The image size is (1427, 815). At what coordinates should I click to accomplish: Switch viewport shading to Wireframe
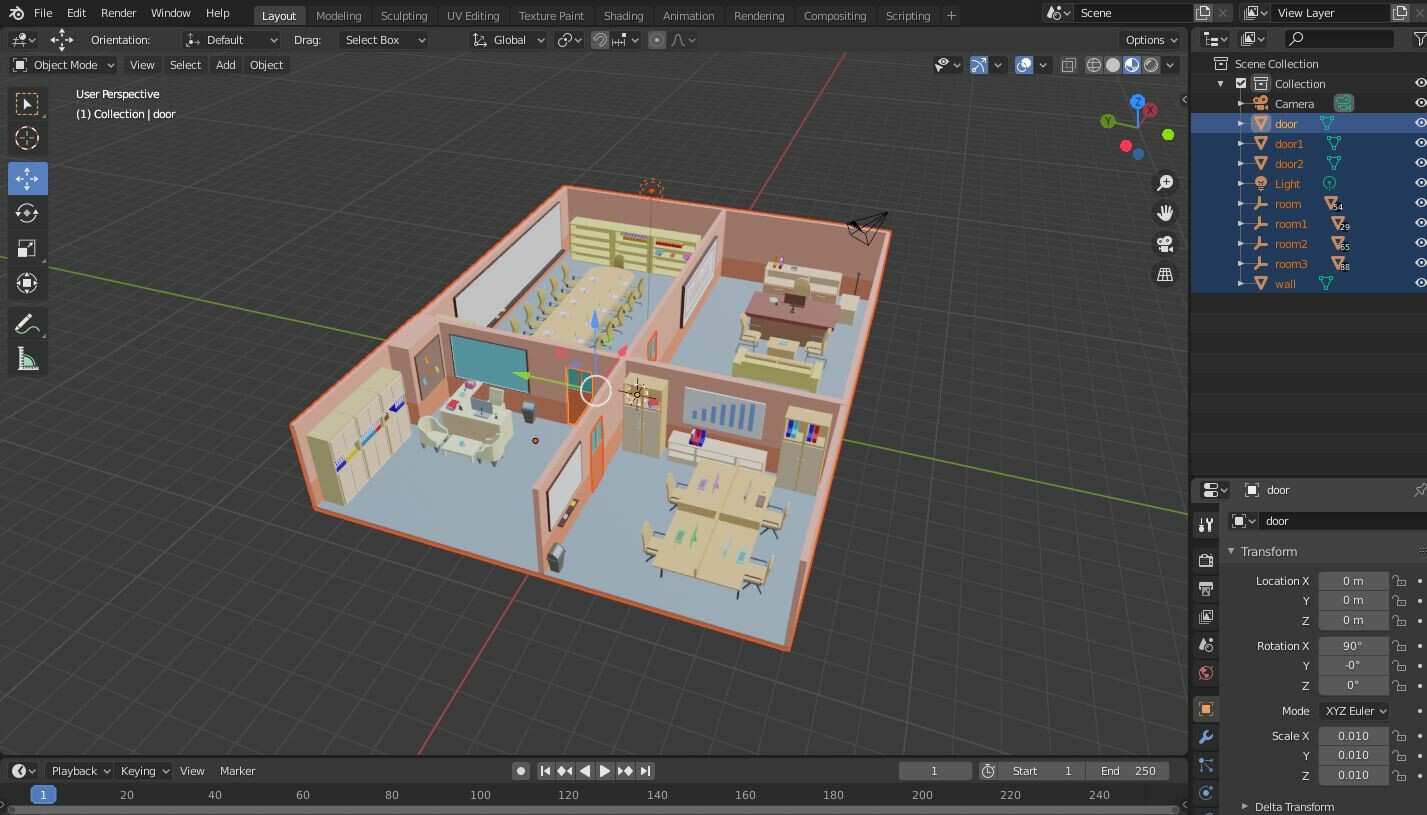point(1094,65)
